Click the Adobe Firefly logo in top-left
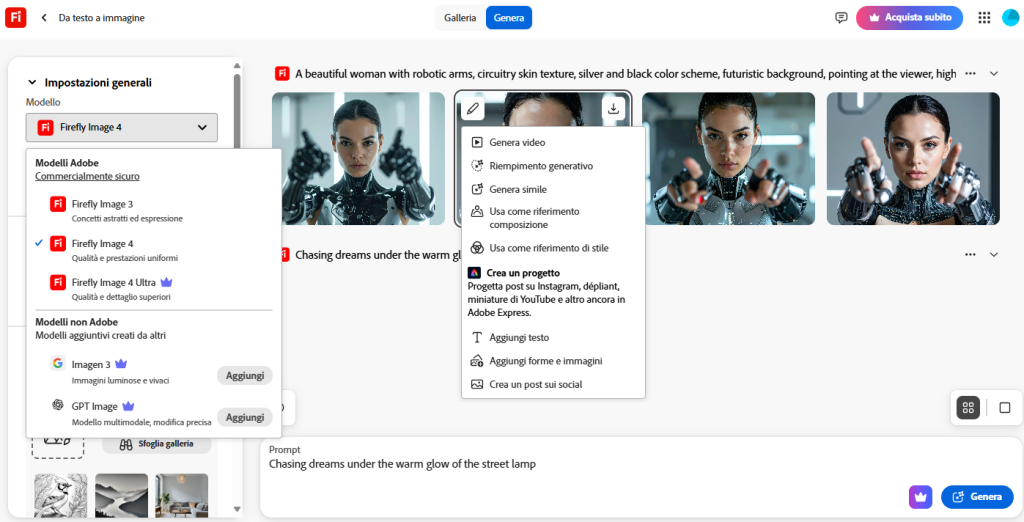Screen dimensions: 1024x522 pos(15,18)
